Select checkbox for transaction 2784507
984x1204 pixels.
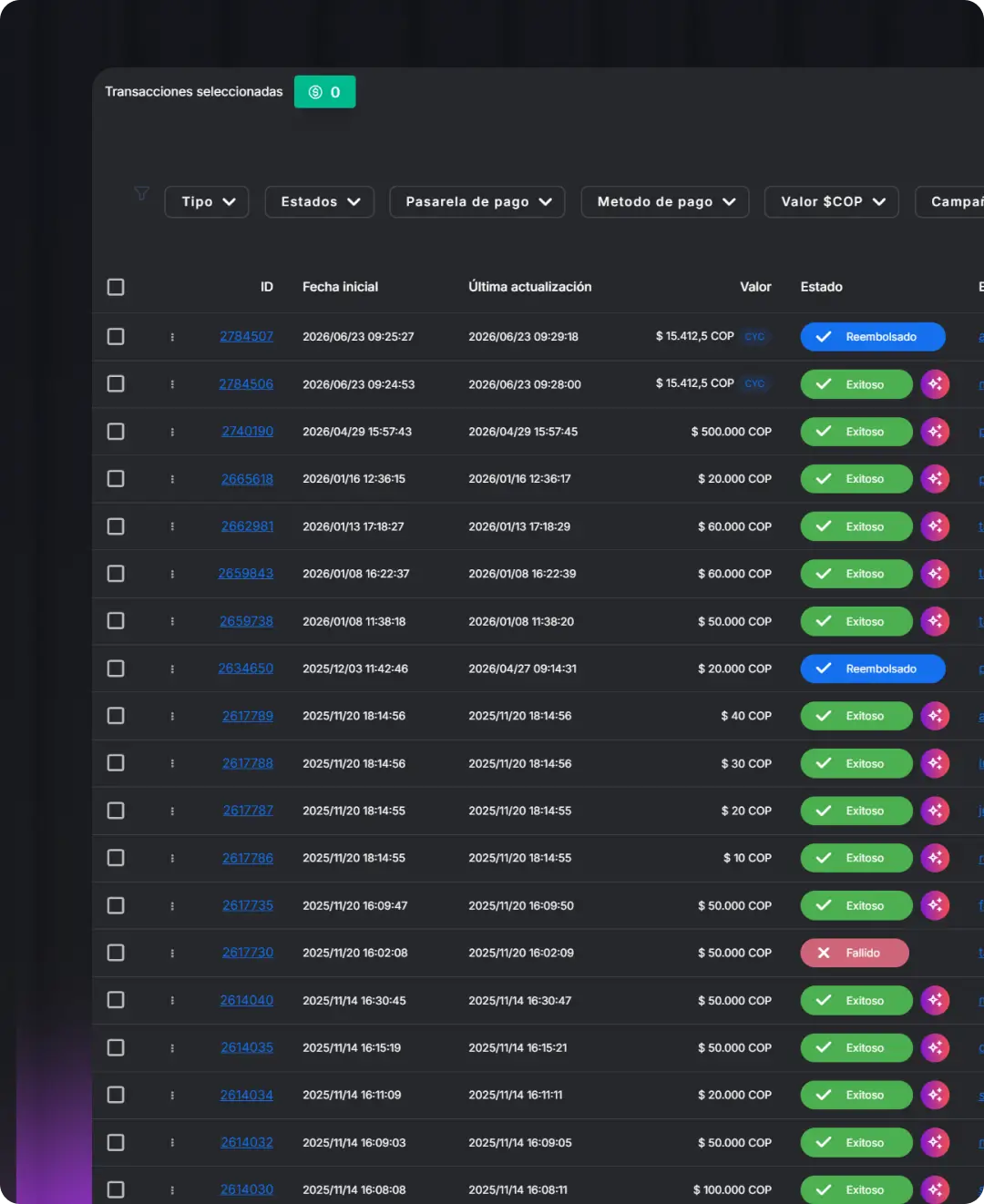[x=116, y=337]
